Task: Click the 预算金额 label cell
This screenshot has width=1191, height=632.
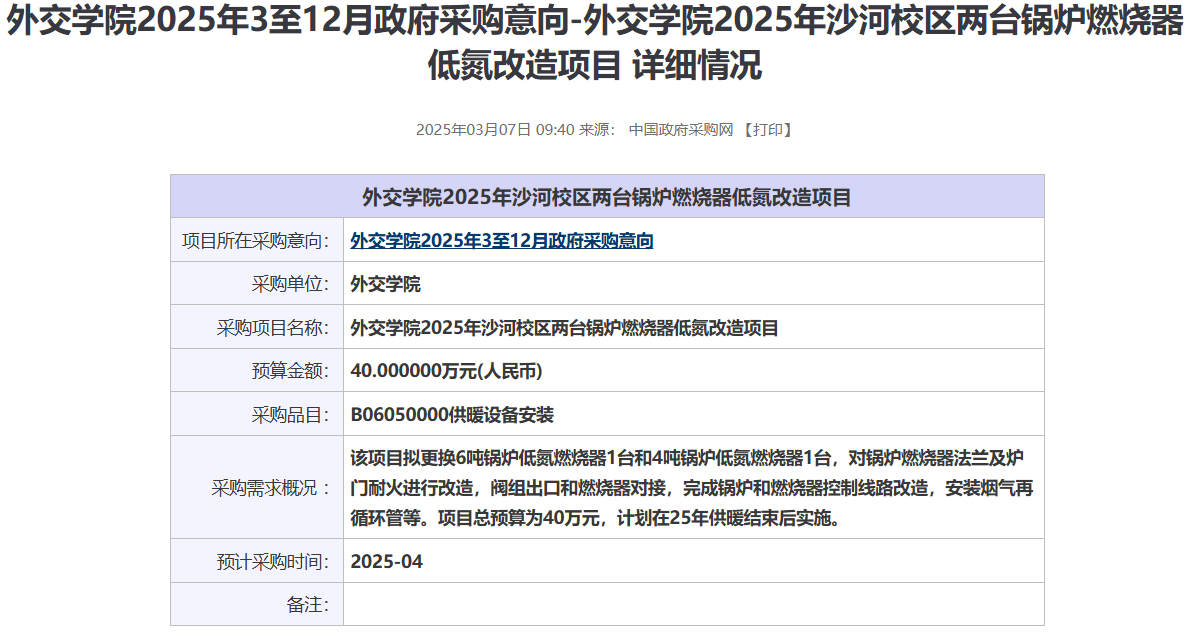Action: tap(290, 371)
